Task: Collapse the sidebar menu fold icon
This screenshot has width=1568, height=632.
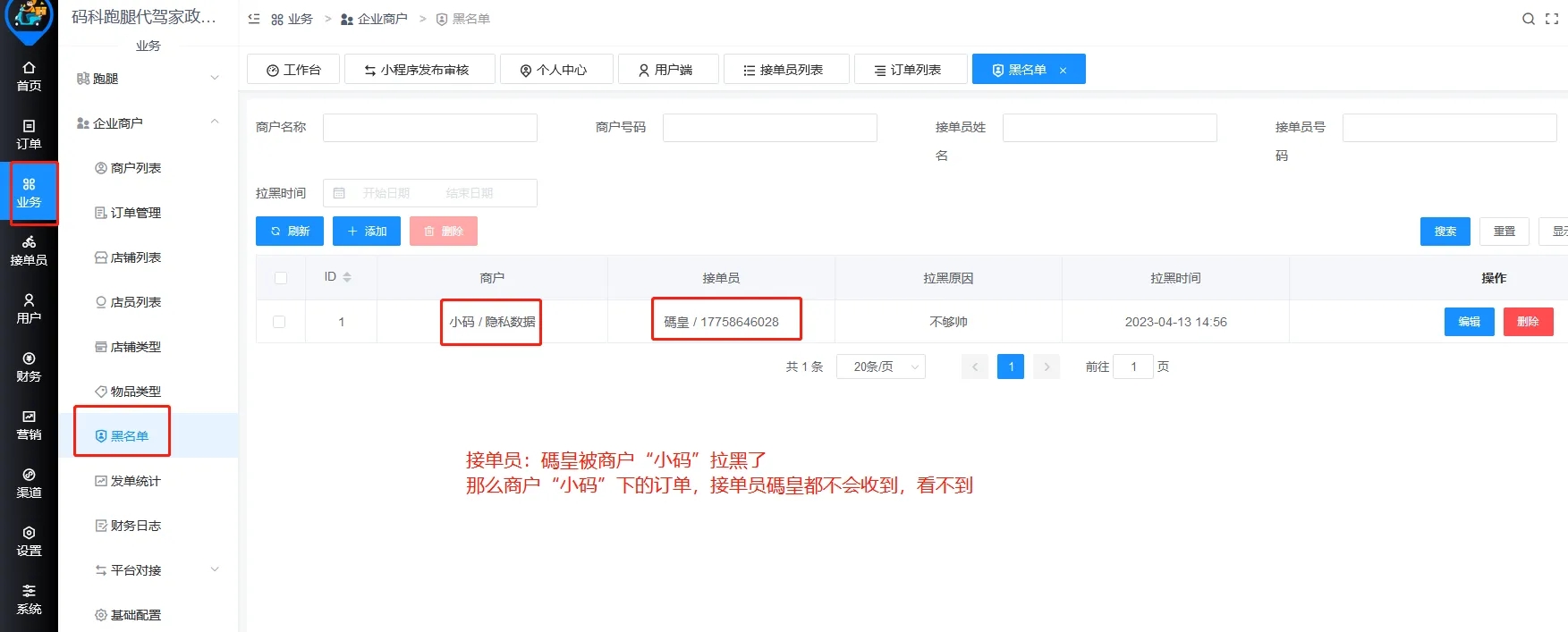Action: pyautogui.click(x=254, y=19)
